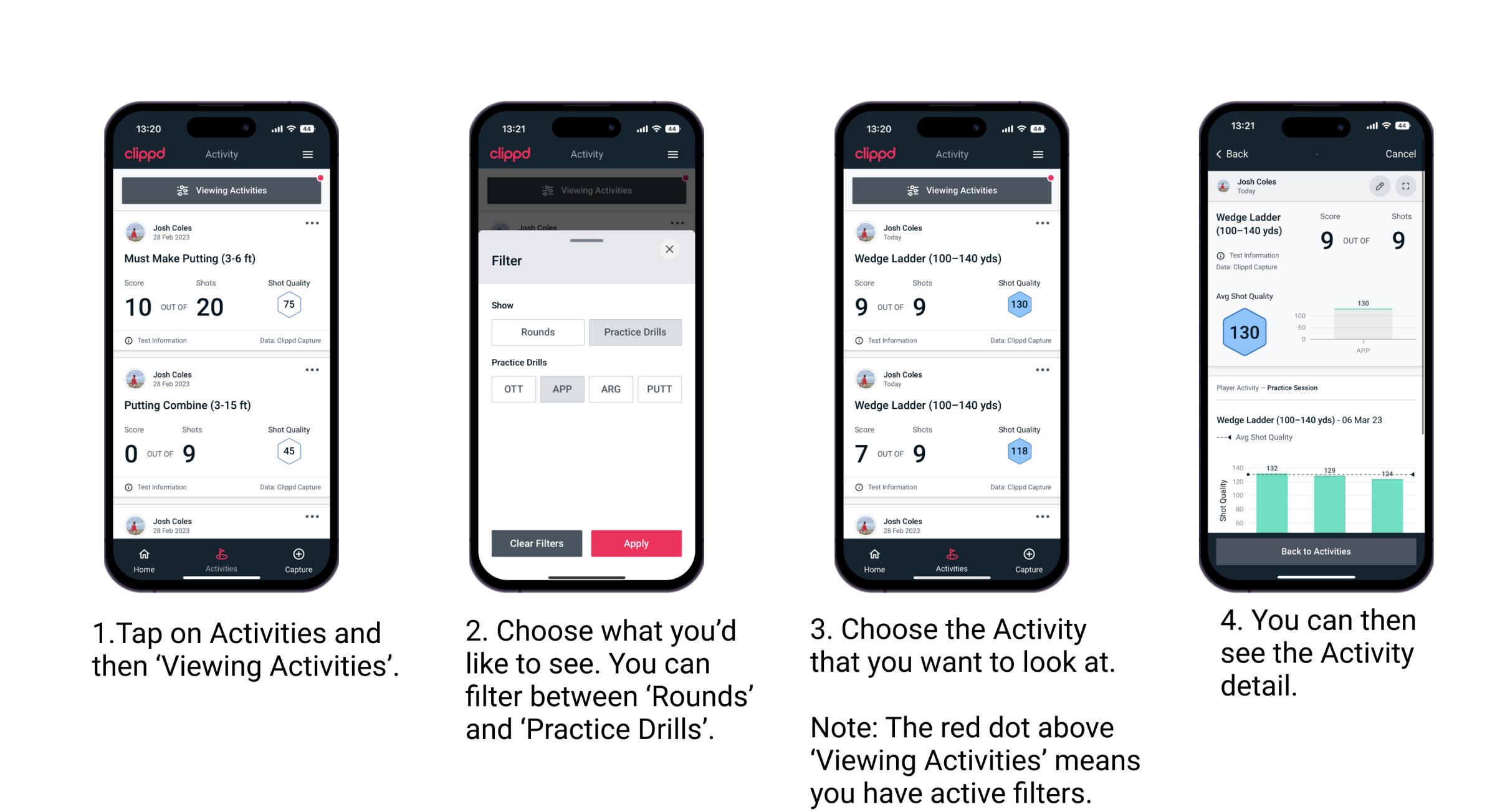Screen dimensions: 1510x812
Task: Tap Clear Filters to reset all filters
Action: 536,542
